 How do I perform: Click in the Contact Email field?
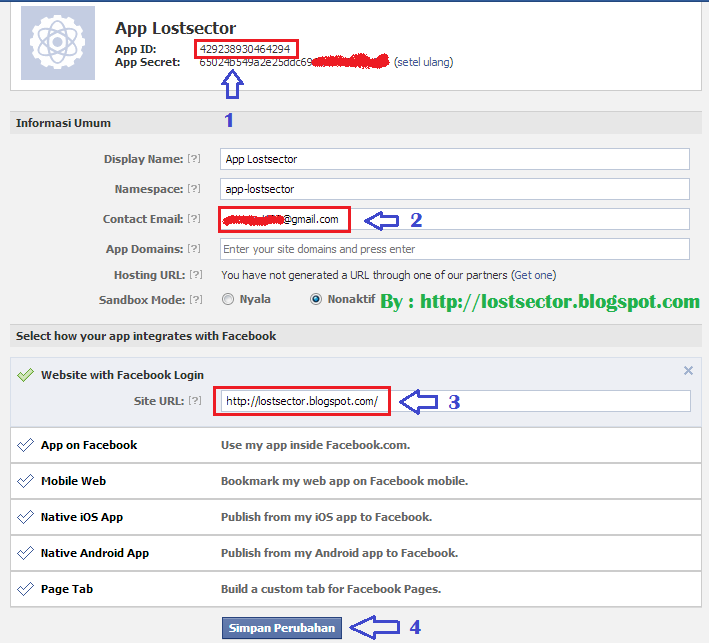click(454, 219)
